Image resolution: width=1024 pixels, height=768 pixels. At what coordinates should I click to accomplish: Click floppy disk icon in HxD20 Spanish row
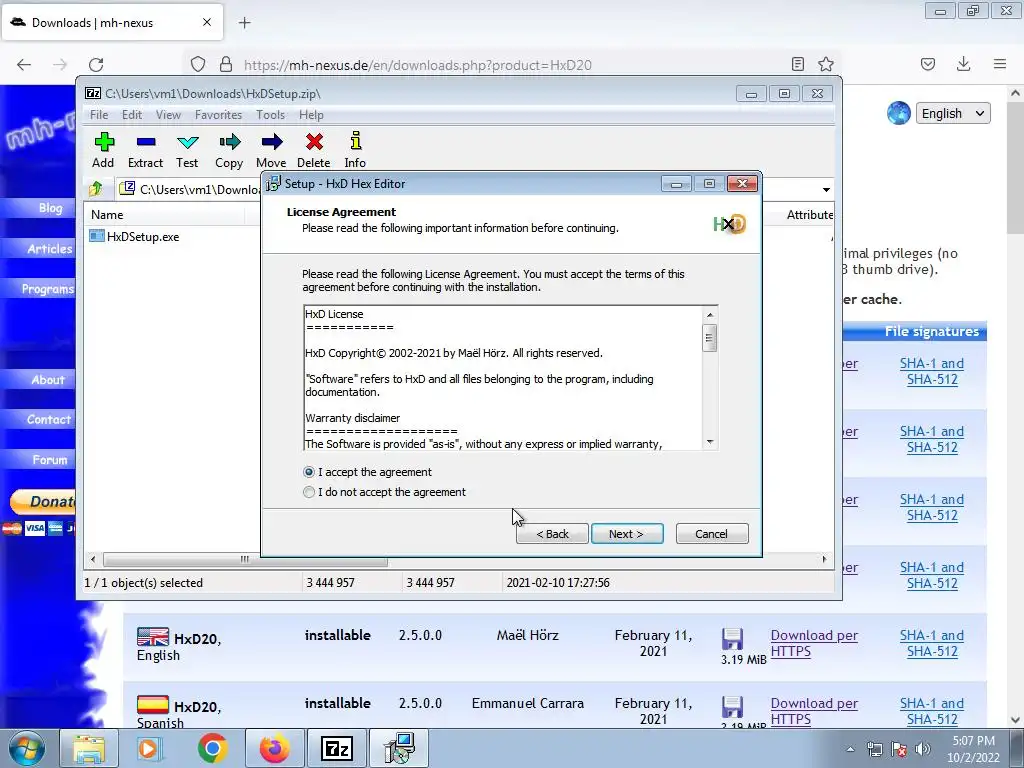(x=732, y=707)
